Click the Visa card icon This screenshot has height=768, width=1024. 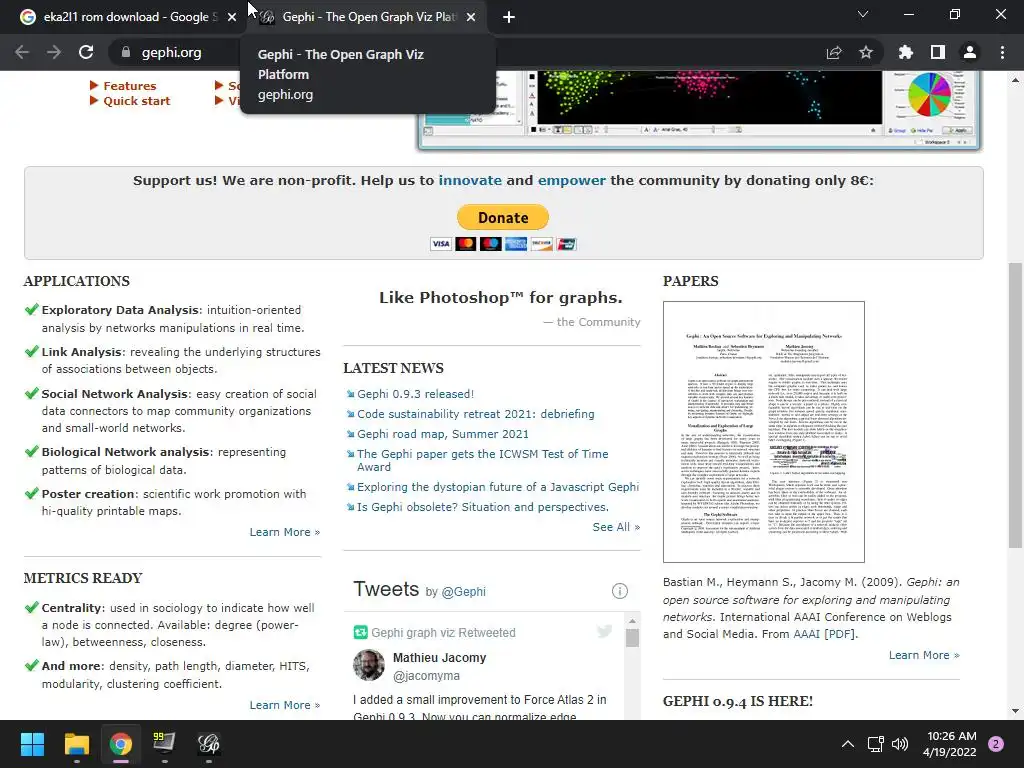[x=441, y=244]
